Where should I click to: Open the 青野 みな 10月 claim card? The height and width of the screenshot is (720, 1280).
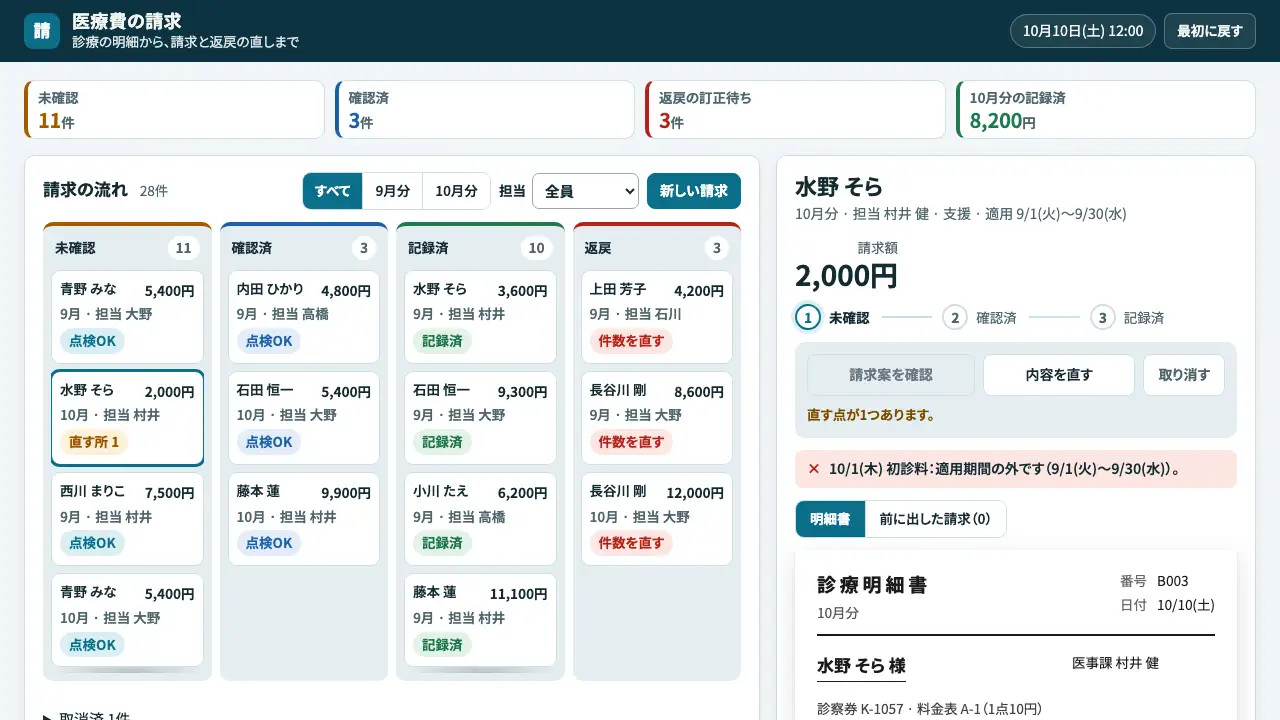(127, 620)
